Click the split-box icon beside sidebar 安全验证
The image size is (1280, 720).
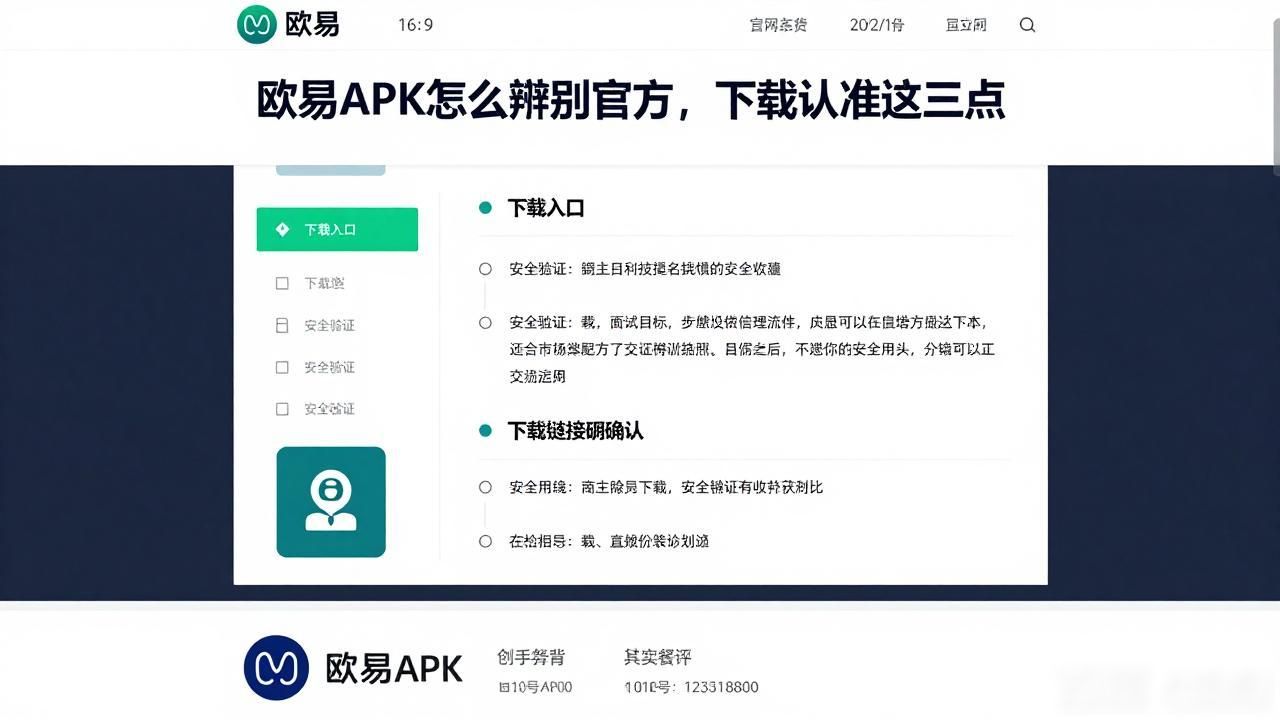coord(282,325)
